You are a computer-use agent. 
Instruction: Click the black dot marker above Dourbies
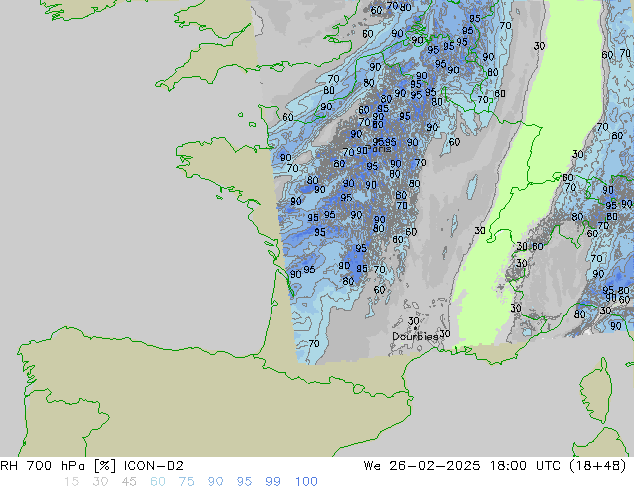click(415, 328)
